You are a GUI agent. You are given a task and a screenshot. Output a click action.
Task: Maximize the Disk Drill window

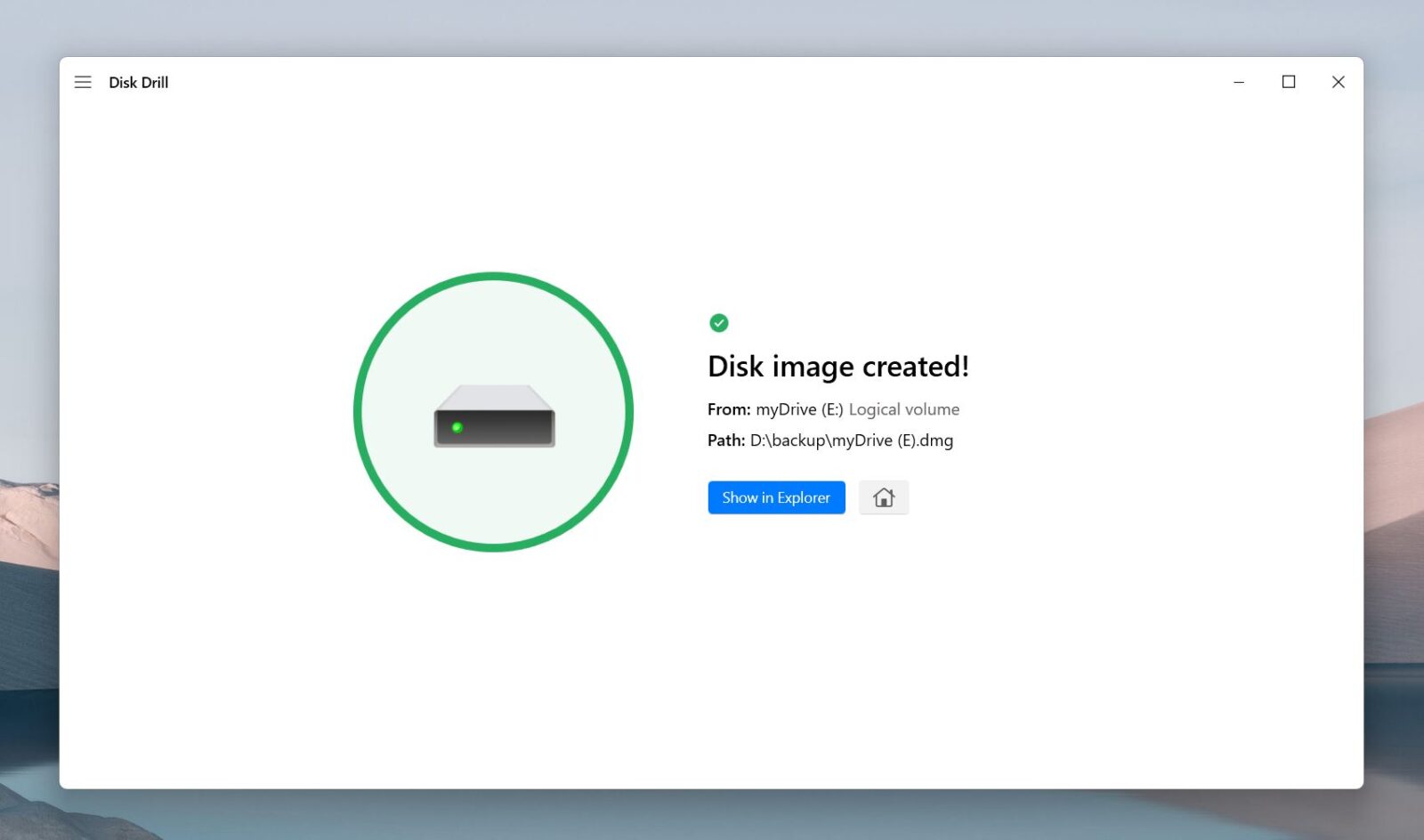tap(1289, 82)
